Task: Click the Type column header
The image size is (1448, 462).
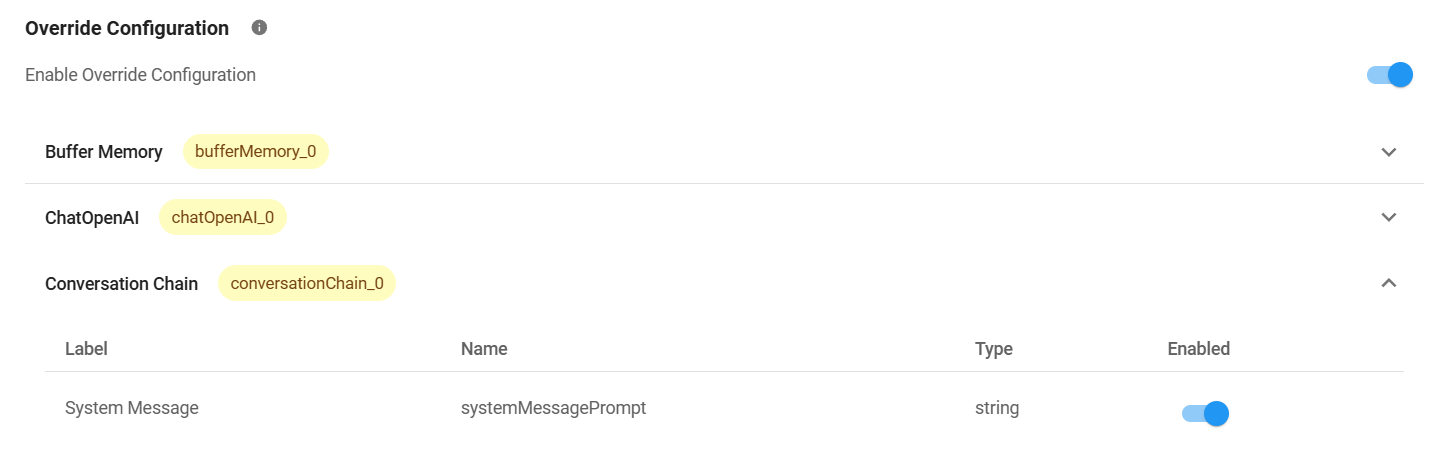Action: pos(994,349)
